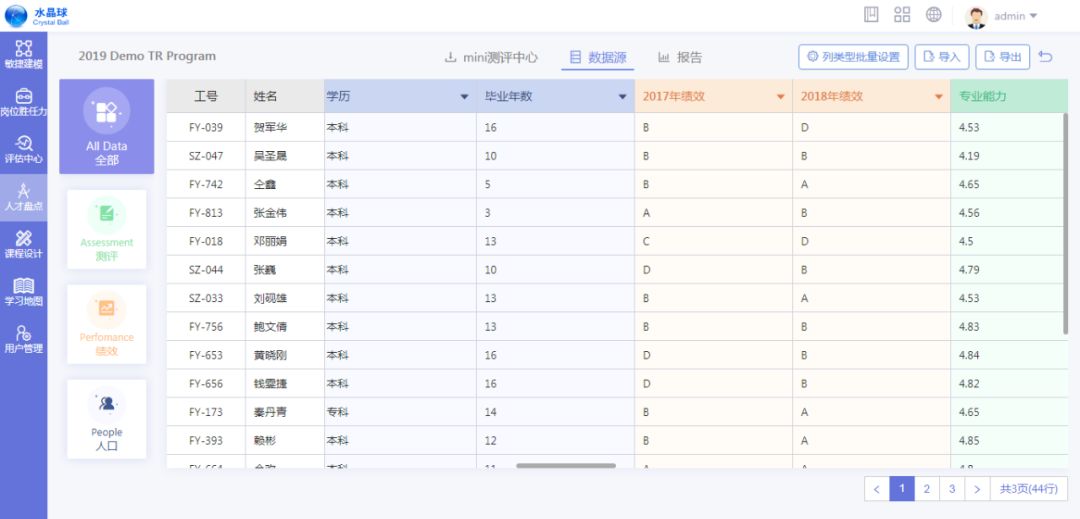Expand the 学历 column dropdown
The height and width of the screenshot is (519, 1080).
[464, 97]
